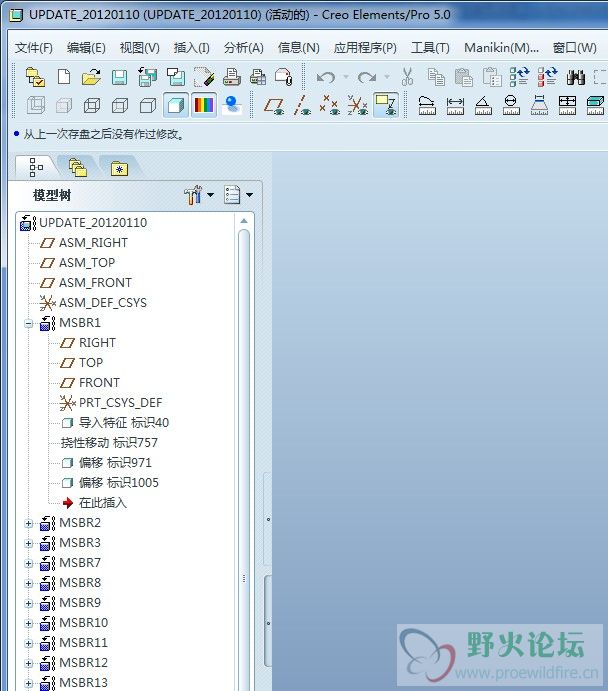The width and height of the screenshot is (608, 691).
Task: Click the model tree settings hammer icon
Action: [193, 195]
